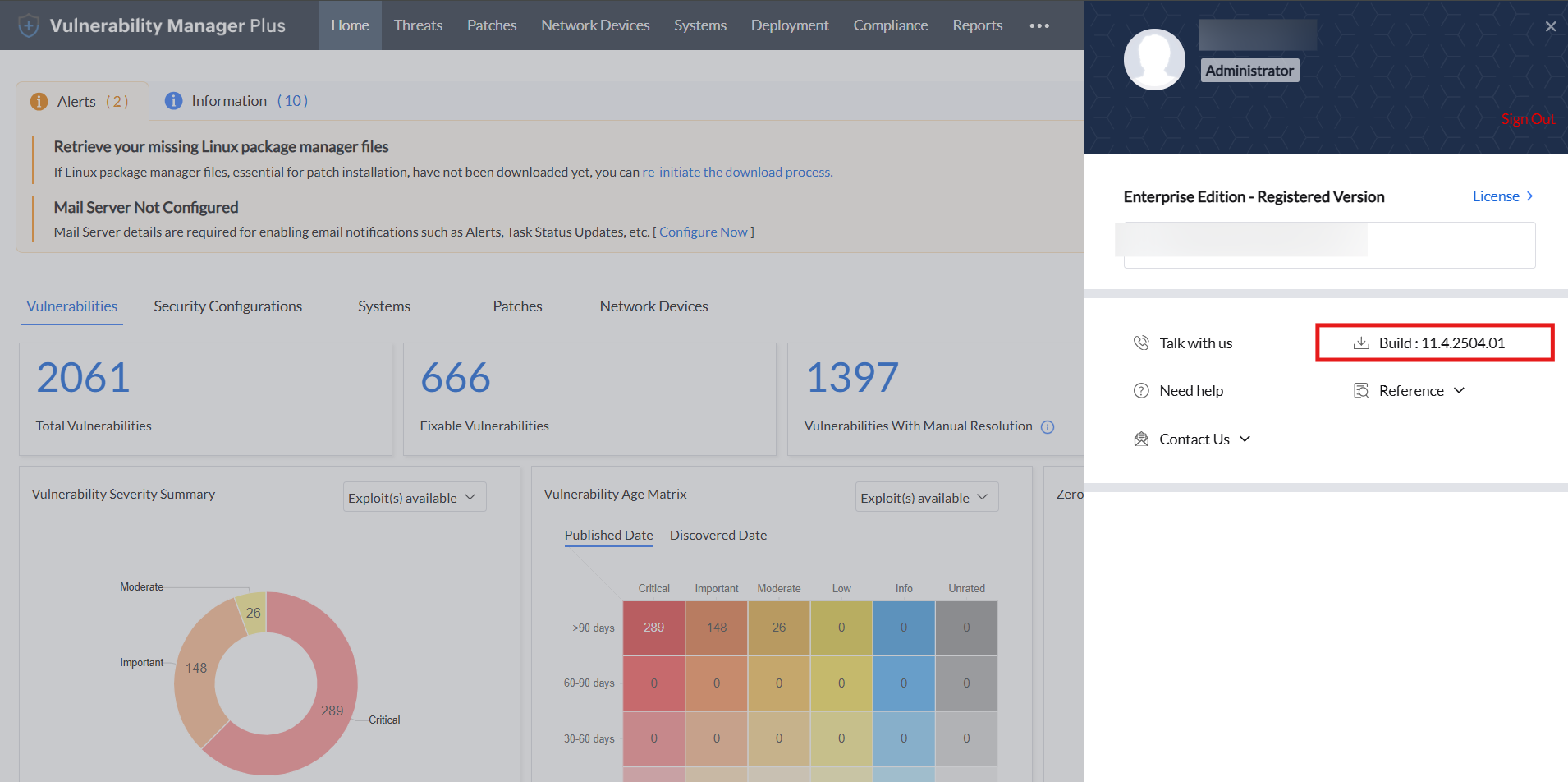Open the Patches menu in navbar
1568x782 pixels.
point(492,25)
